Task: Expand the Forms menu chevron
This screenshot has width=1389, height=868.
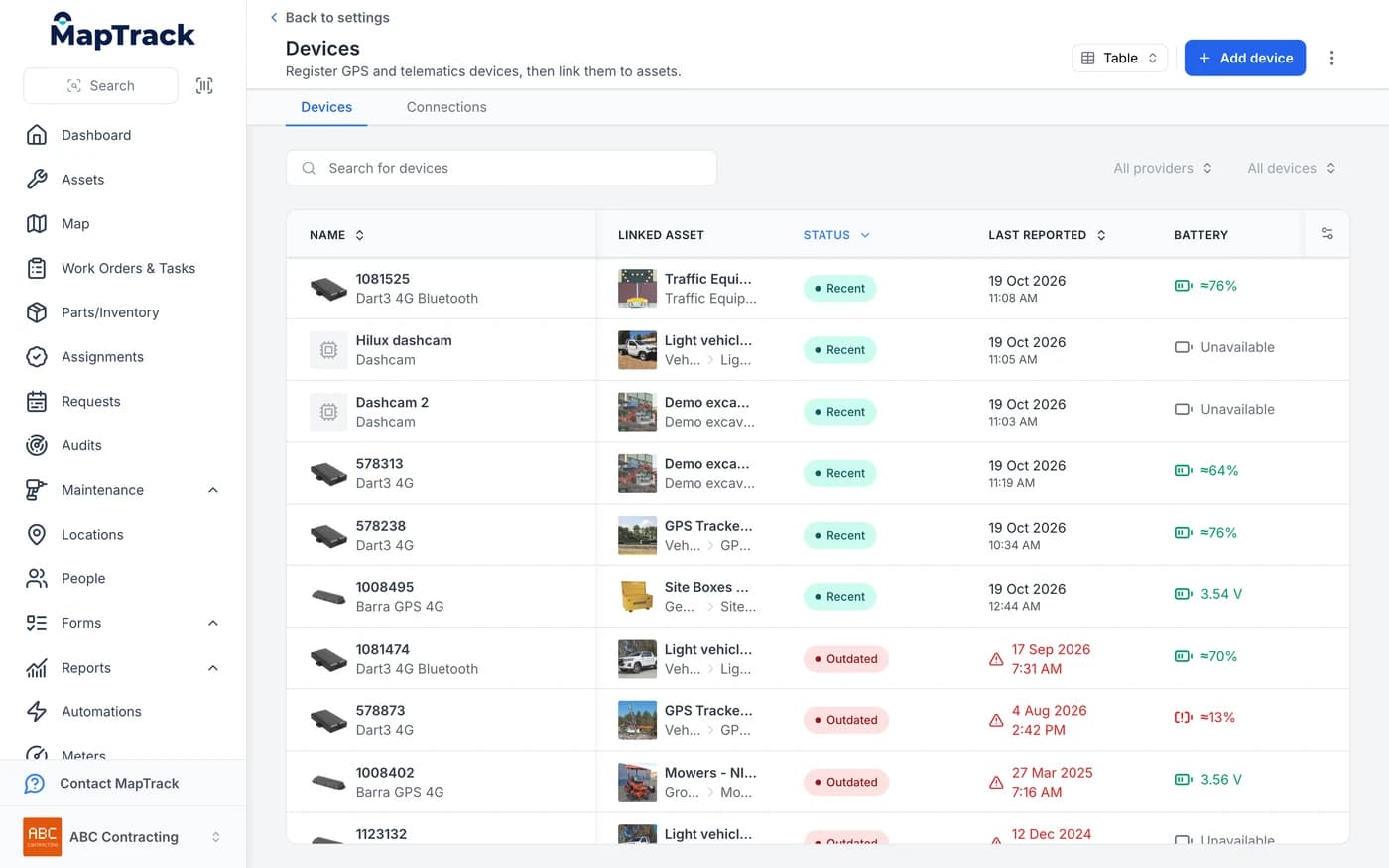Action: [213, 623]
